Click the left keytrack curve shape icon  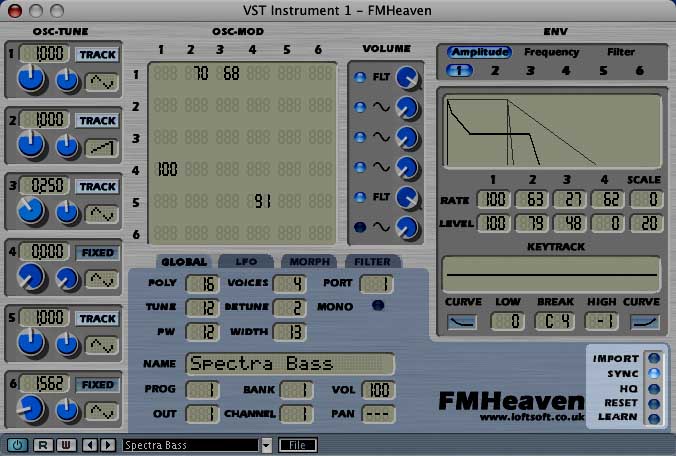[x=462, y=322]
